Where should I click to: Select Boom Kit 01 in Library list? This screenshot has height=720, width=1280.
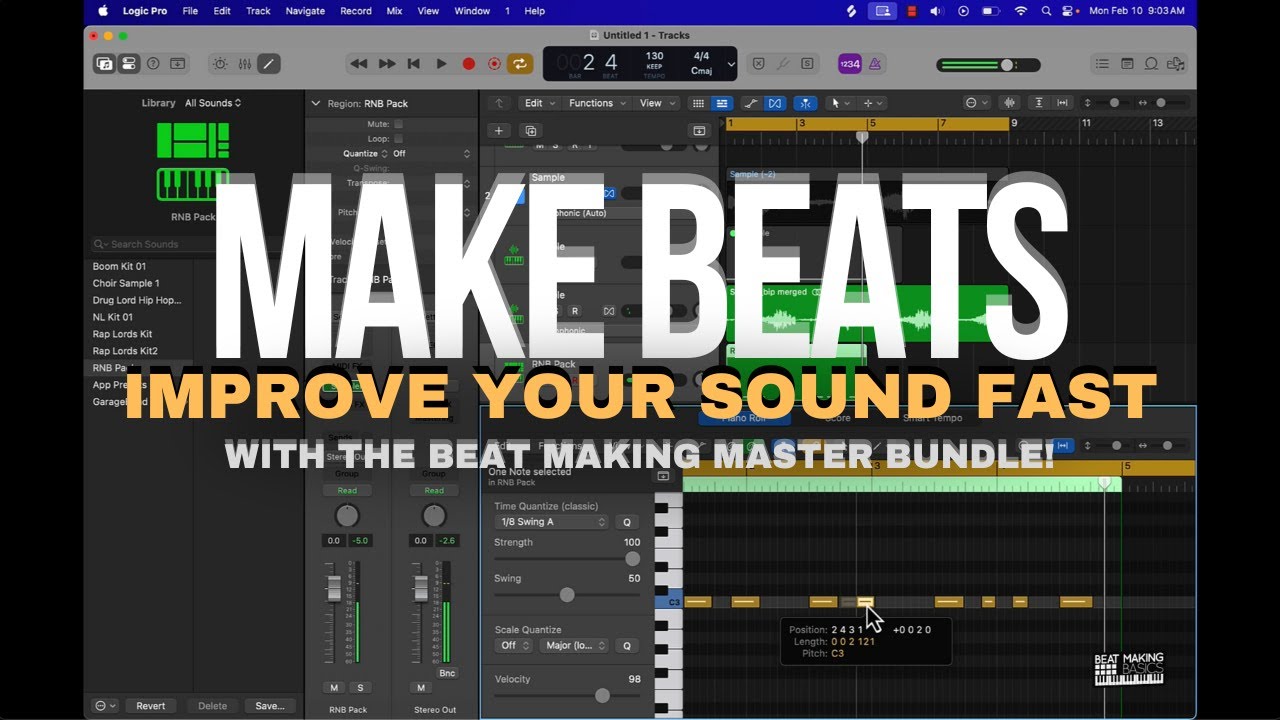pyautogui.click(x=119, y=266)
